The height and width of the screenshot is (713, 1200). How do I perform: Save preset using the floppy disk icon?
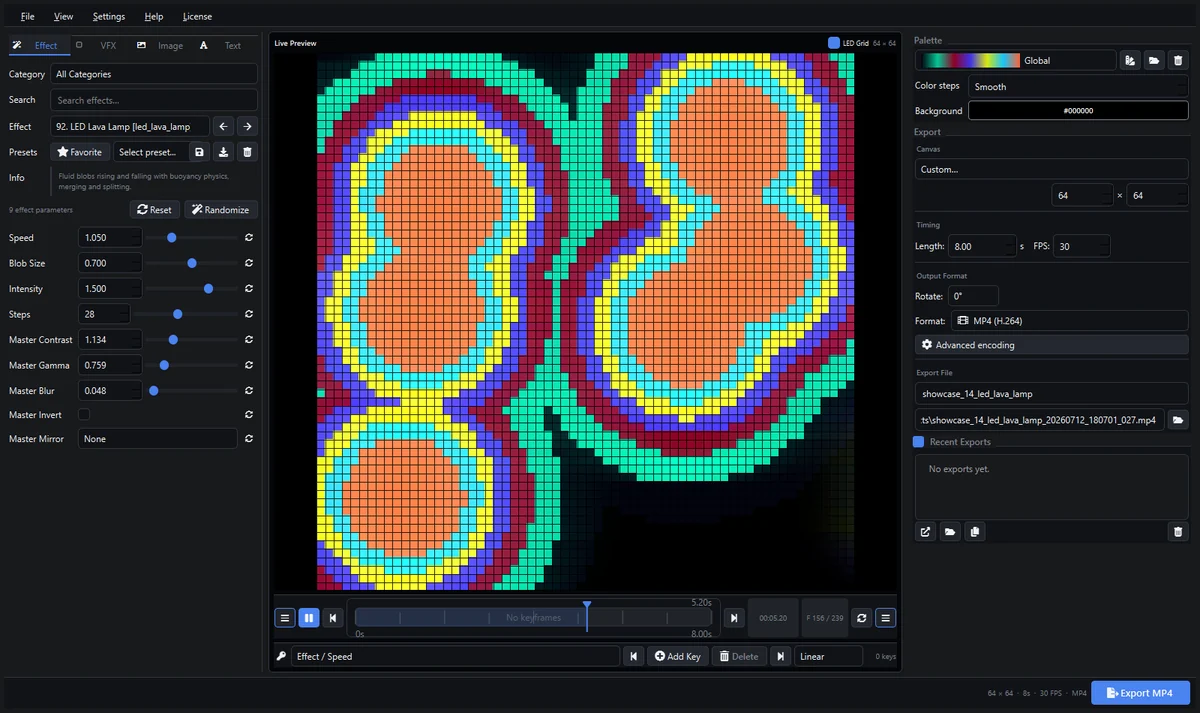click(199, 152)
